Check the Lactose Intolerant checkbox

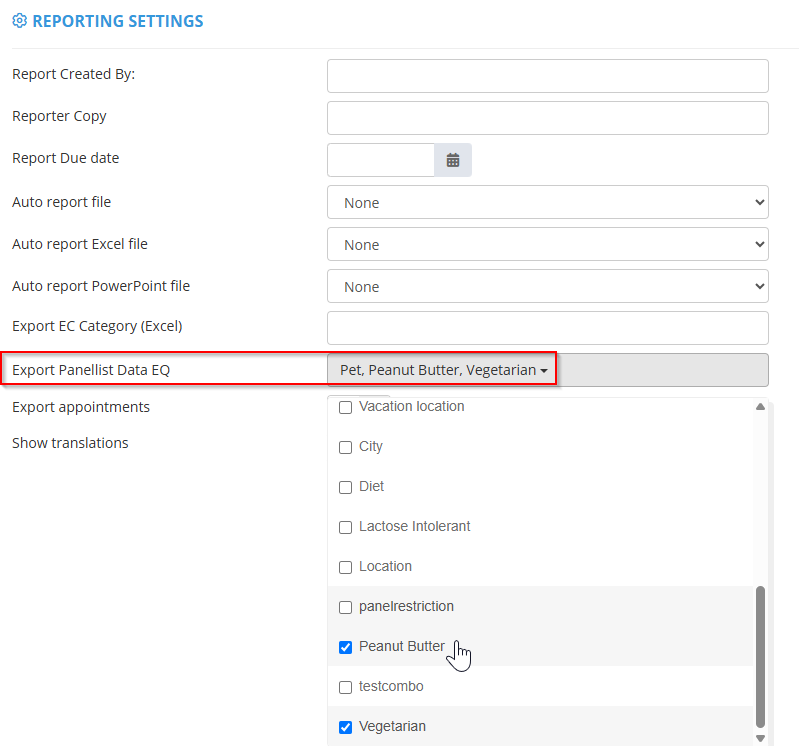pos(346,527)
